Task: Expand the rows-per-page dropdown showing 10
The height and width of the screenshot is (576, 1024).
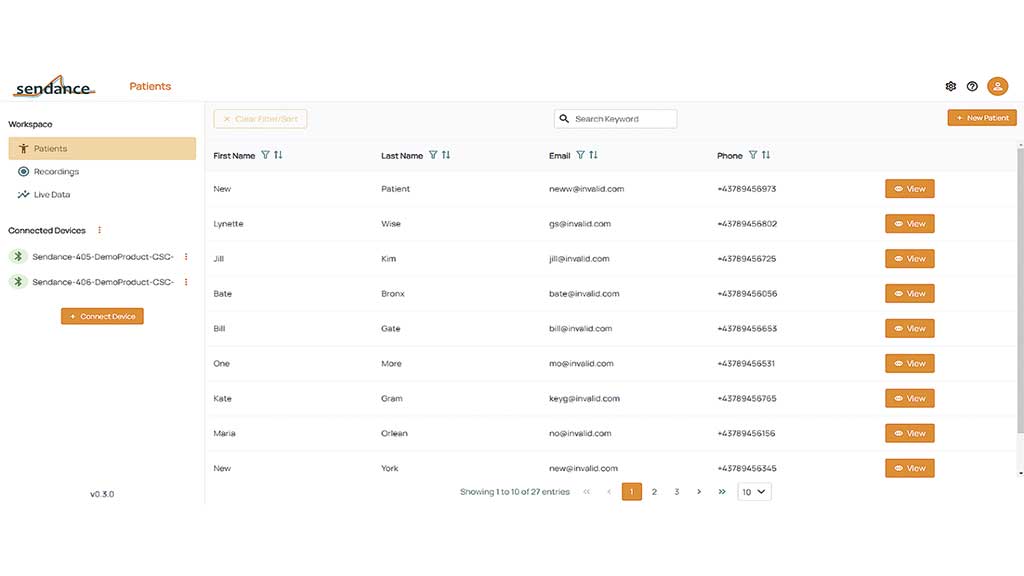Action: (x=754, y=492)
